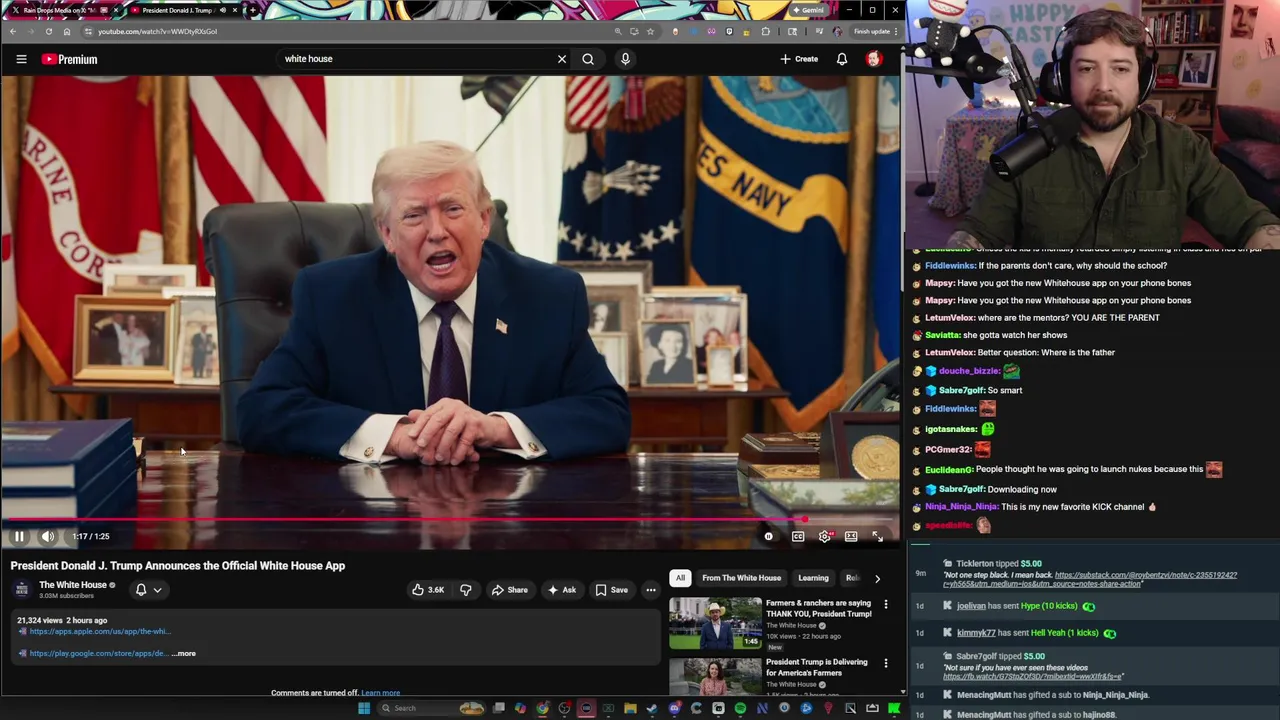The width and height of the screenshot is (1280, 720).
Task: Toggle the autoplay switch in player
Action: coord(768,536)
